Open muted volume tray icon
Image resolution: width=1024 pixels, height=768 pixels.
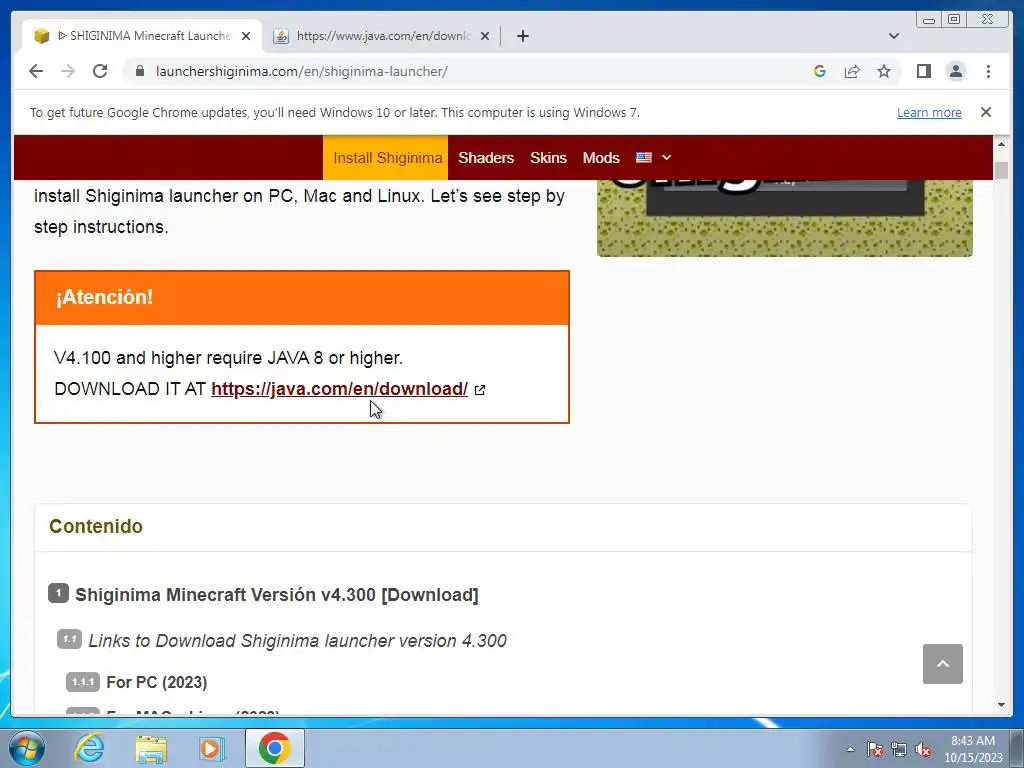(923, 749)
